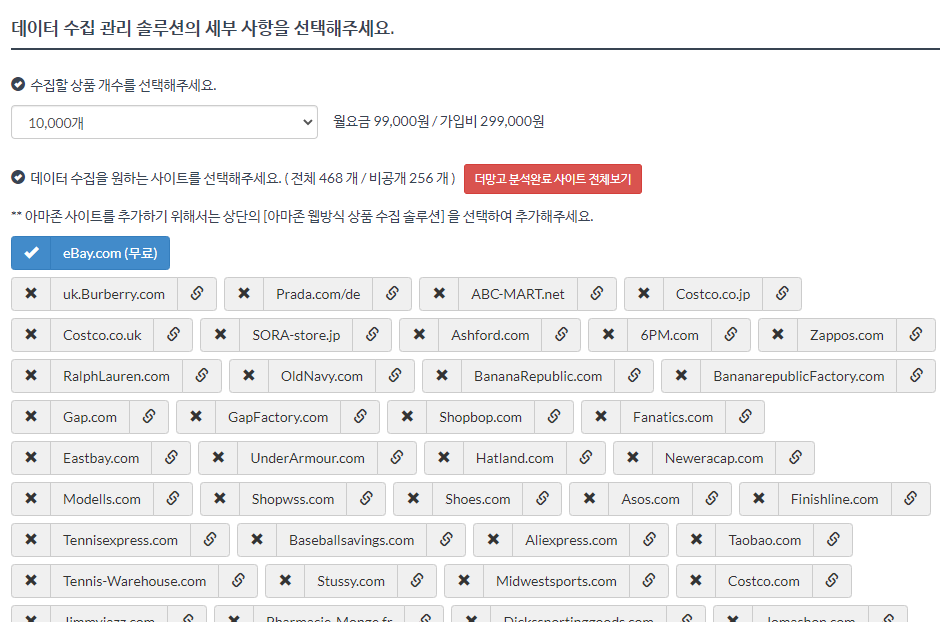Click the 월요금 99,000원 / 가입비 299,000원 price text

439,122
